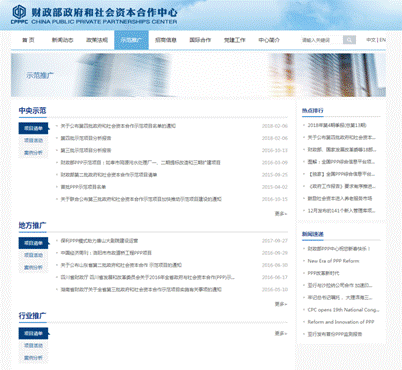Image resolution: width=402 pixels, height=370 pixels.
Task: Expand 更多 link in 中央示范 section
Action: pyautogui.click(x=281, y=214)
